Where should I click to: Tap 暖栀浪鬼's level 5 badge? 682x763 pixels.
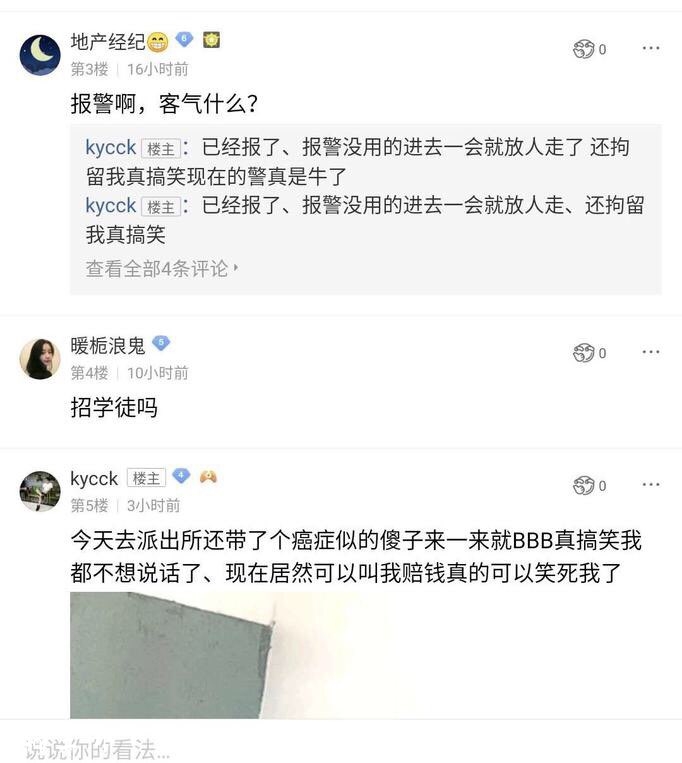(x=160, y=344)
